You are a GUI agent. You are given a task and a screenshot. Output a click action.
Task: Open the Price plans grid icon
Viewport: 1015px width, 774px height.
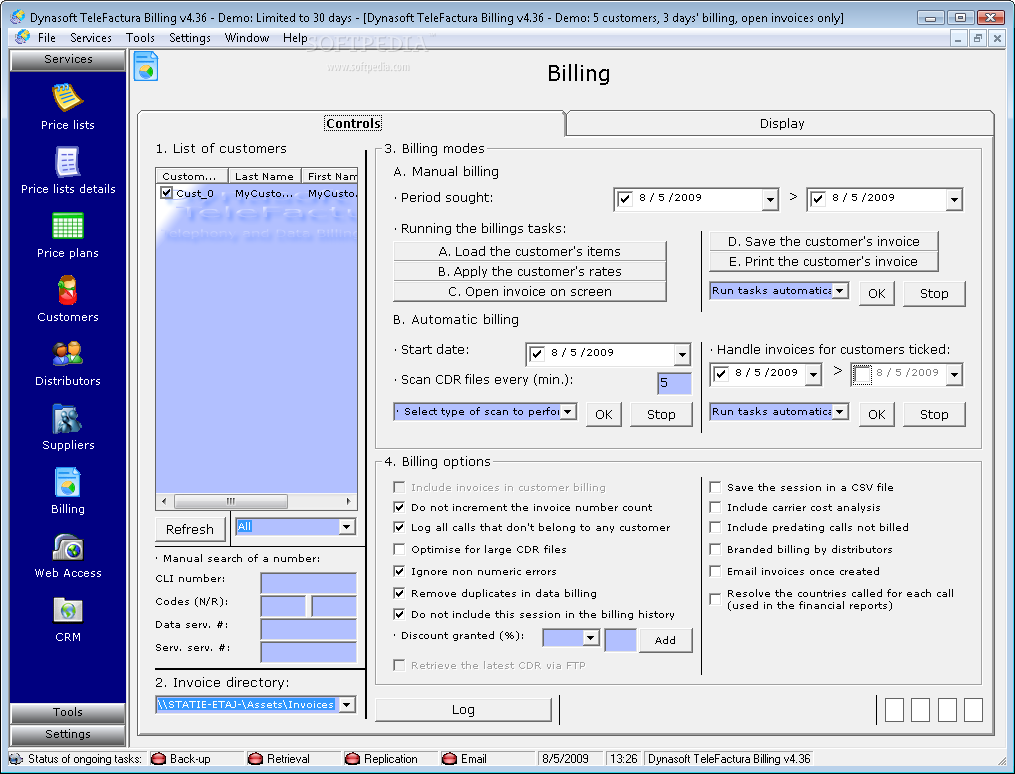click(x=67, y=226)
